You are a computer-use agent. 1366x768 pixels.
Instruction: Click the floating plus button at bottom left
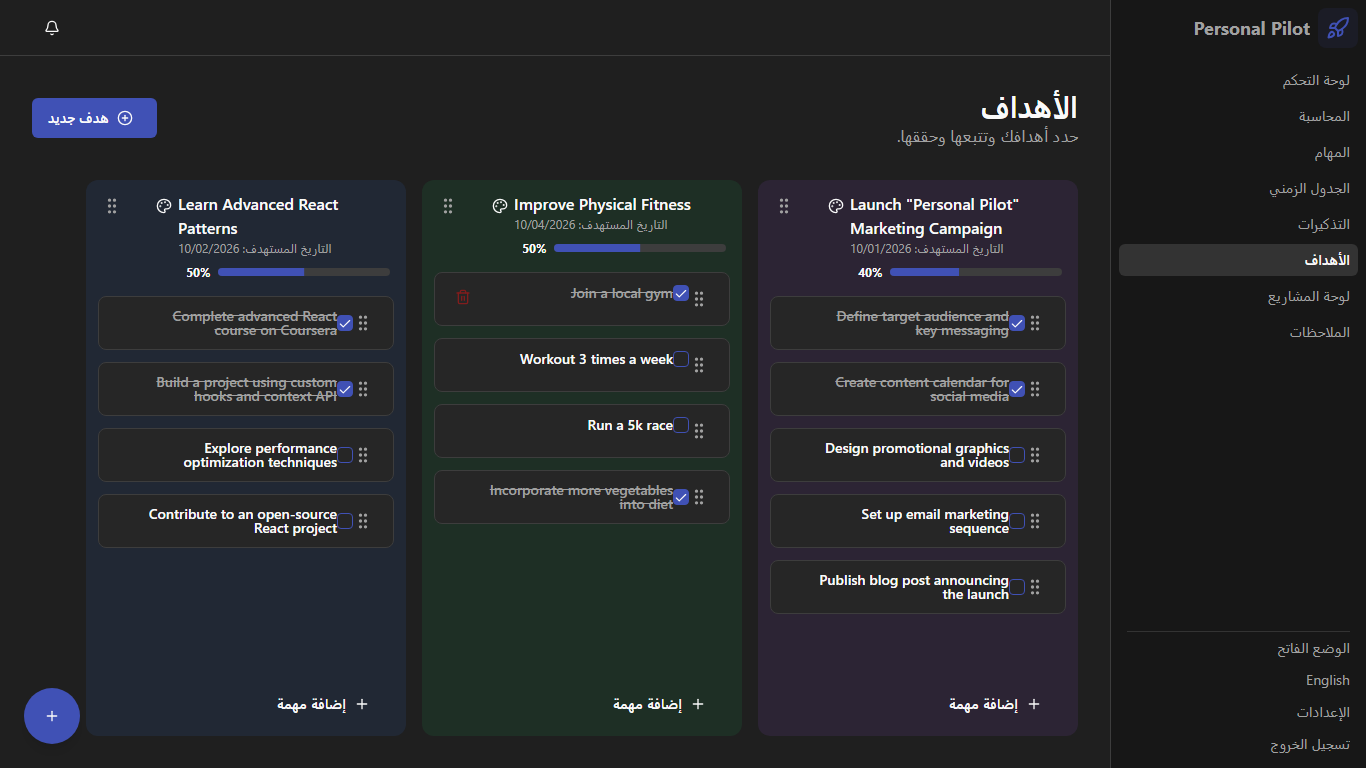coord(52,716)
